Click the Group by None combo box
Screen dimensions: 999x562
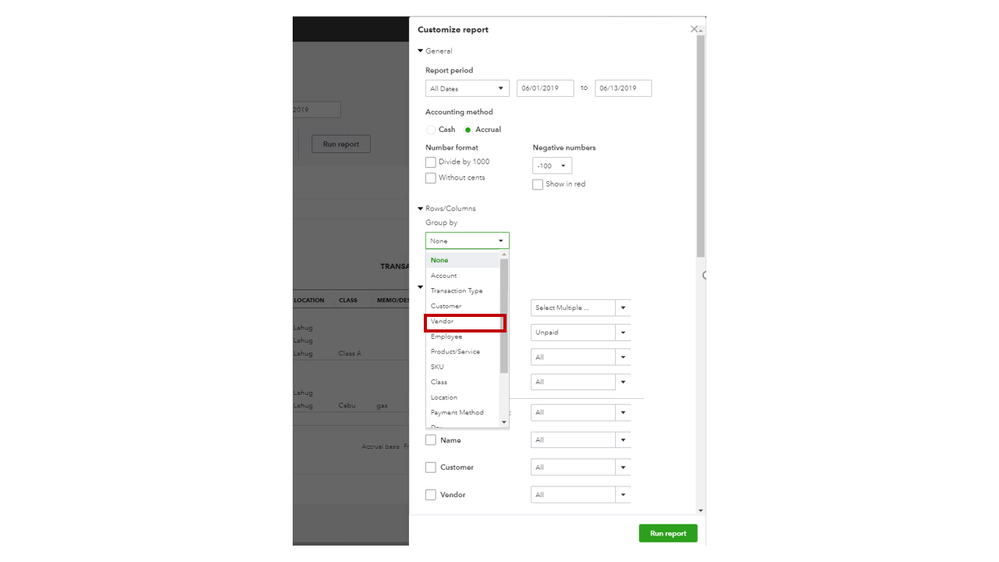[467, 241]
